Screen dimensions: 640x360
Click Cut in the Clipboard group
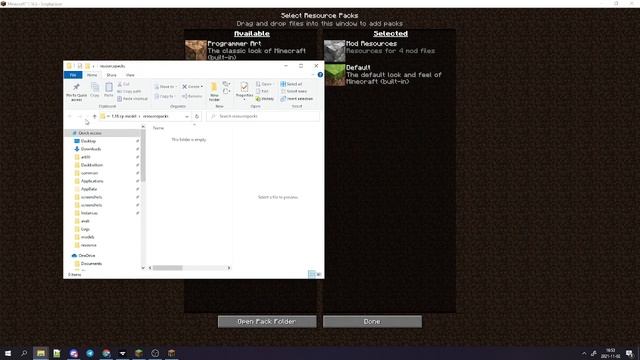124,84
